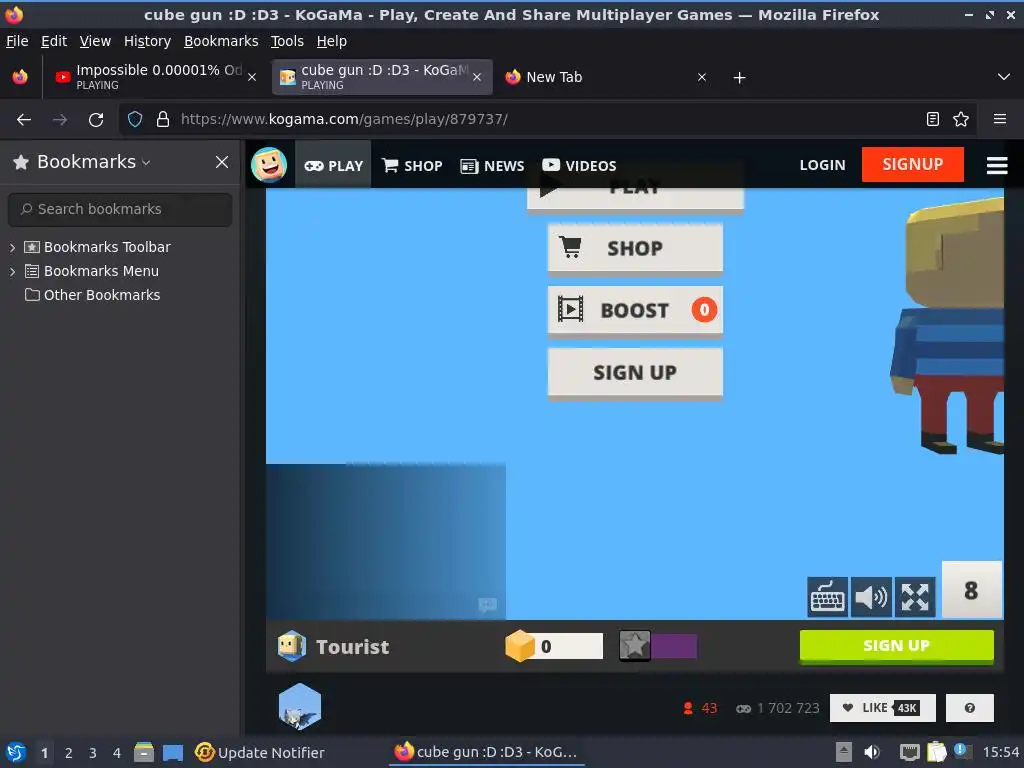Like the game with heart button

tap(882, 708)
